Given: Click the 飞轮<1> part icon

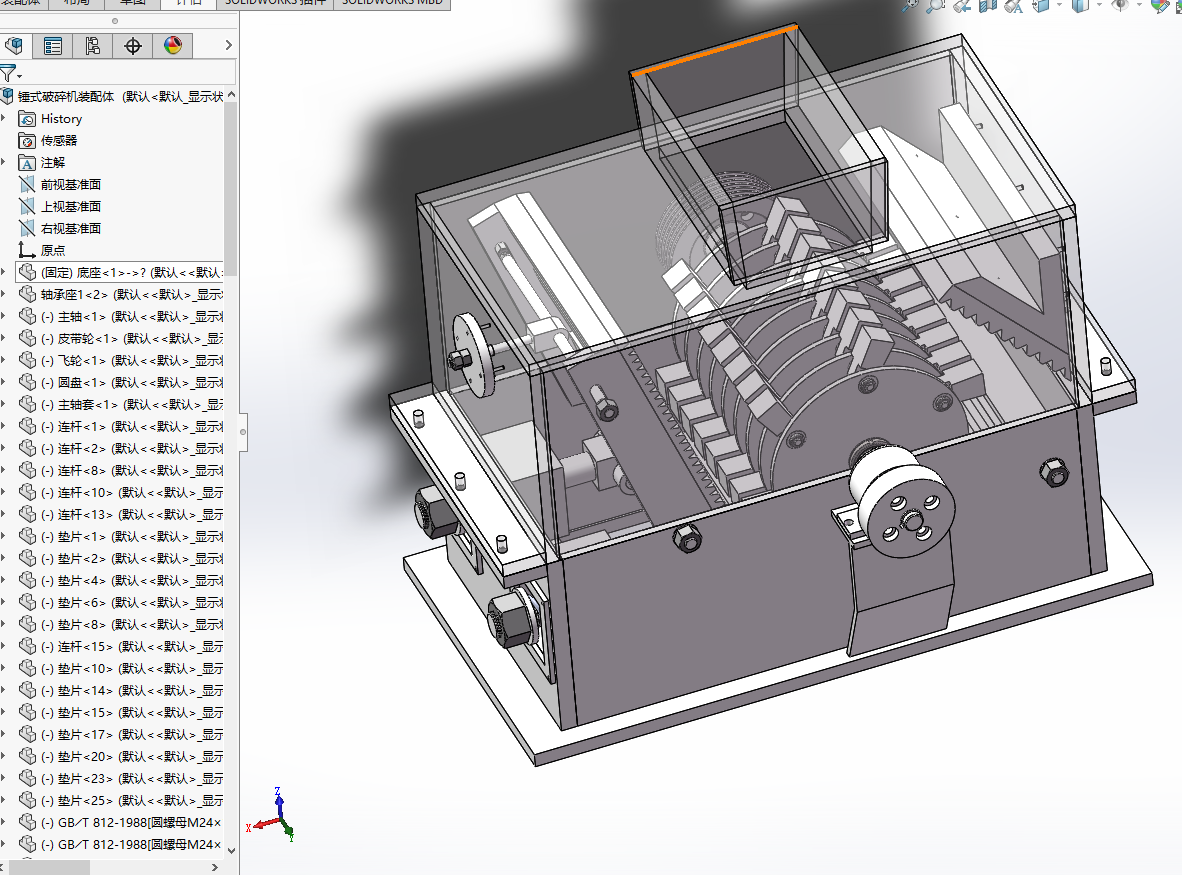Looking at the screenshot, I should pyautogui.click(x=27, y=360).
